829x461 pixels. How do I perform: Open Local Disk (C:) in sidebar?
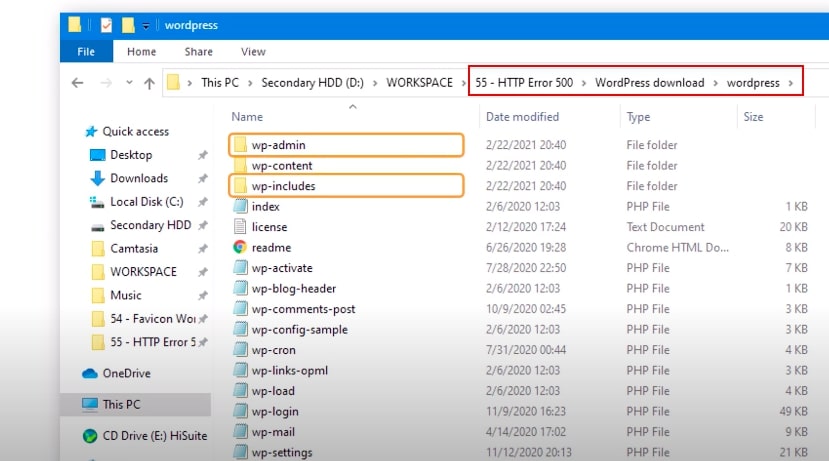click(x=136, y=202)
